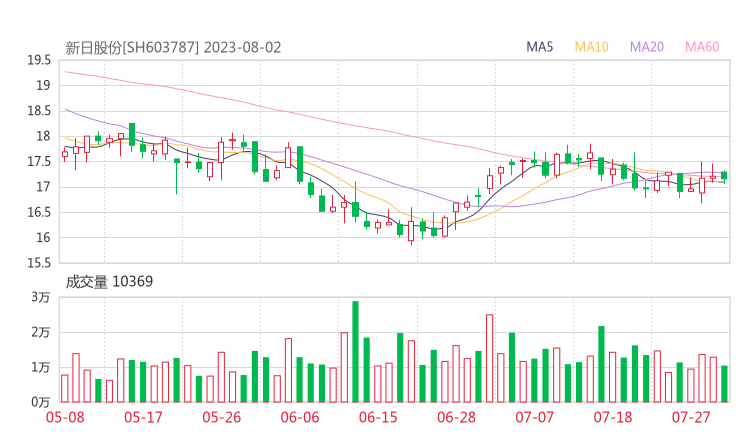Viewport: 740px width, 440px height.
Task: Click the MA10 legend label
Action: 591,47
